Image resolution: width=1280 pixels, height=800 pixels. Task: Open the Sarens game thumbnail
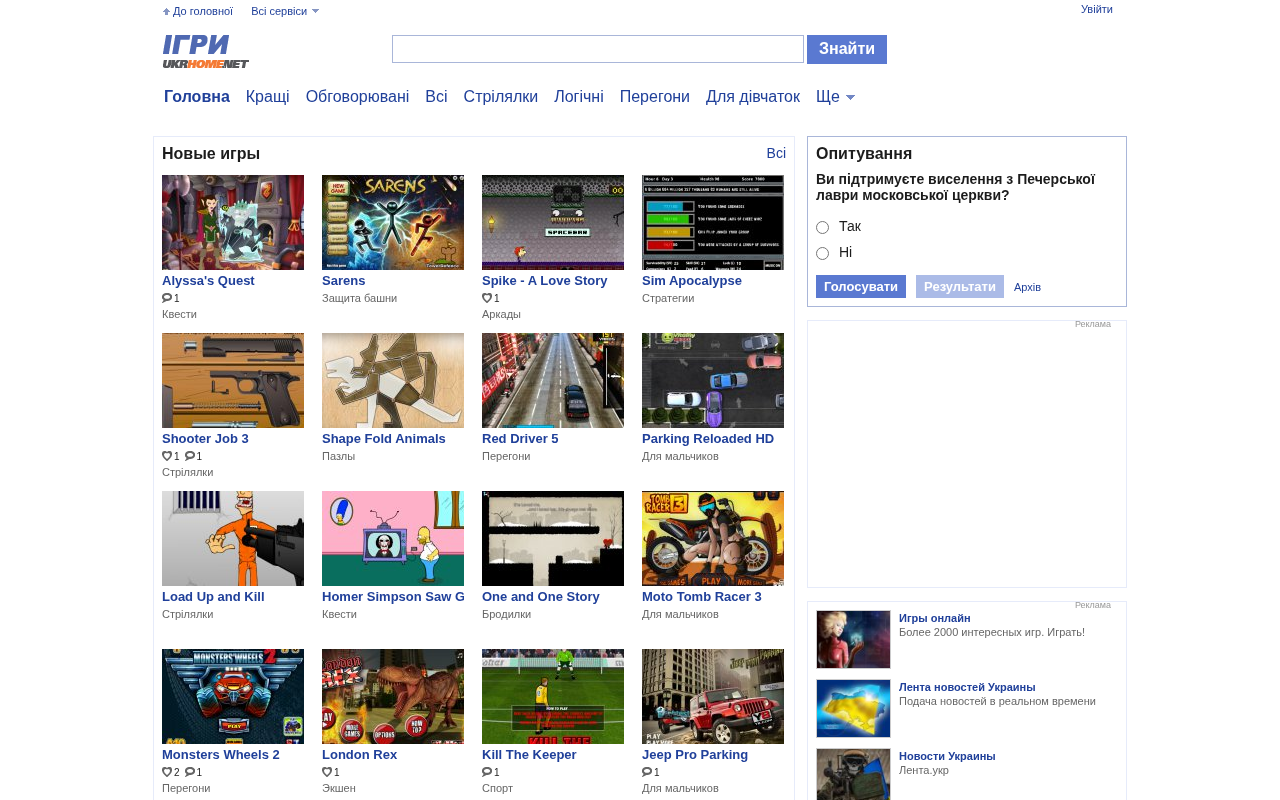(393, 222)
